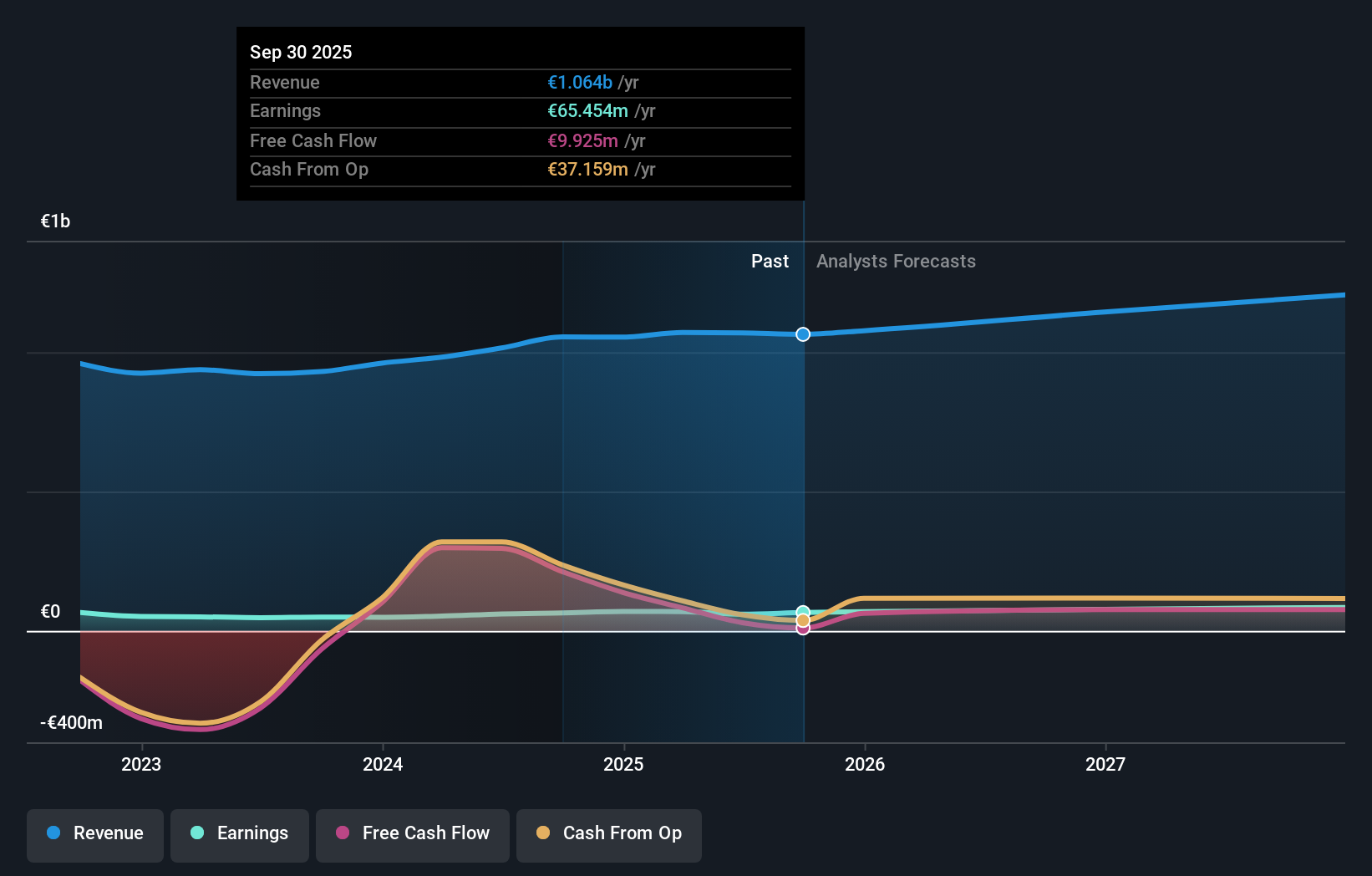
Task: Toggle Free Cash Flow series visibility
Action: tap(412, 834)
